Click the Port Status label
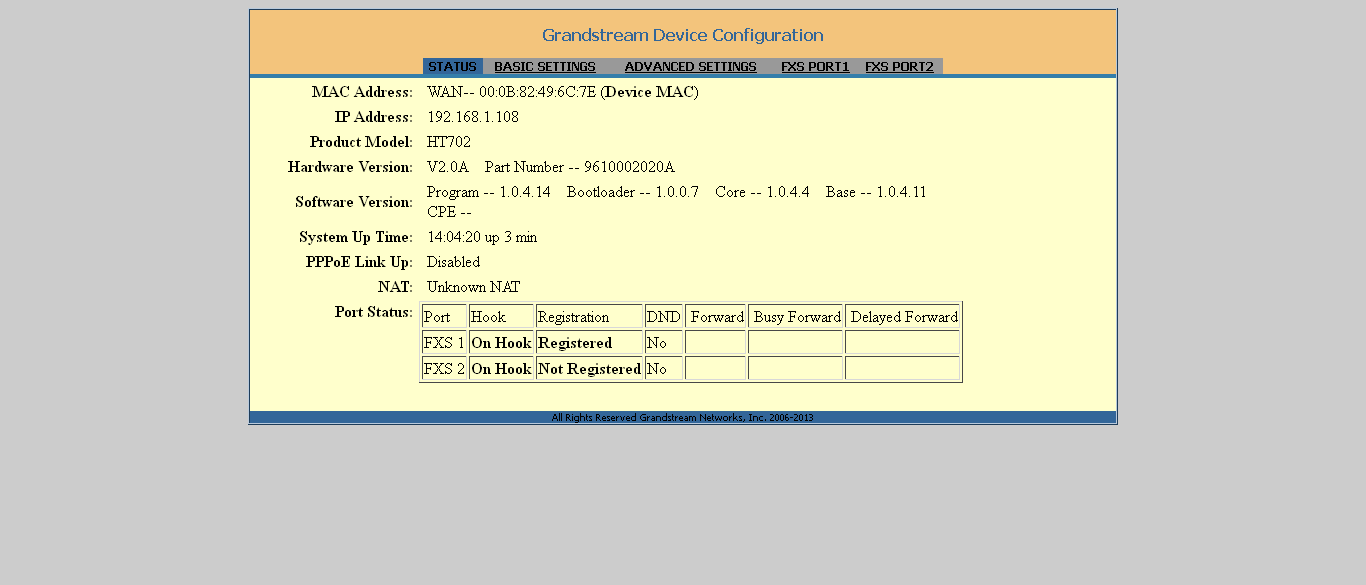The image size is (1366, 585). [374, 312]
